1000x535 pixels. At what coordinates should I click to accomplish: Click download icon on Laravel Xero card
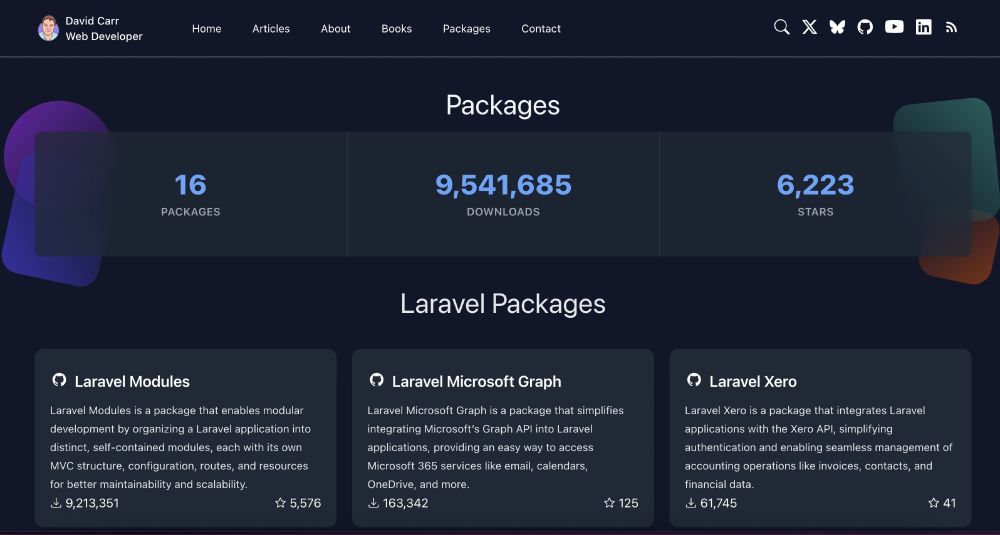point(690,503)
